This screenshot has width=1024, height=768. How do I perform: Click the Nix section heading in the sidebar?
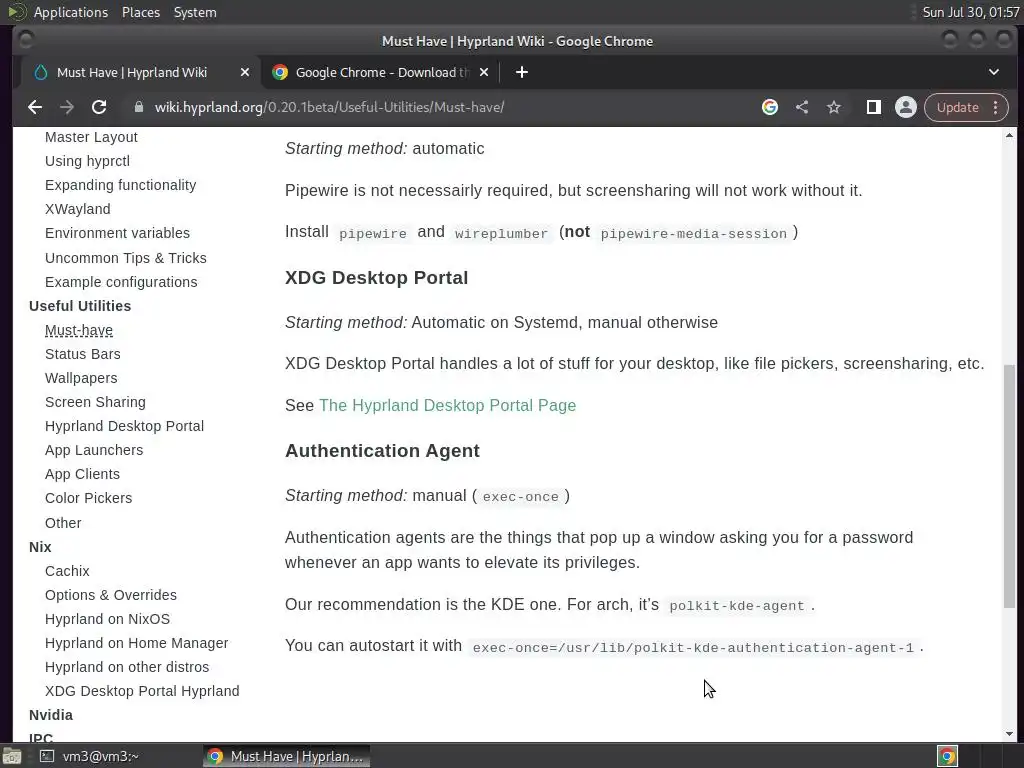coord(40,547)
